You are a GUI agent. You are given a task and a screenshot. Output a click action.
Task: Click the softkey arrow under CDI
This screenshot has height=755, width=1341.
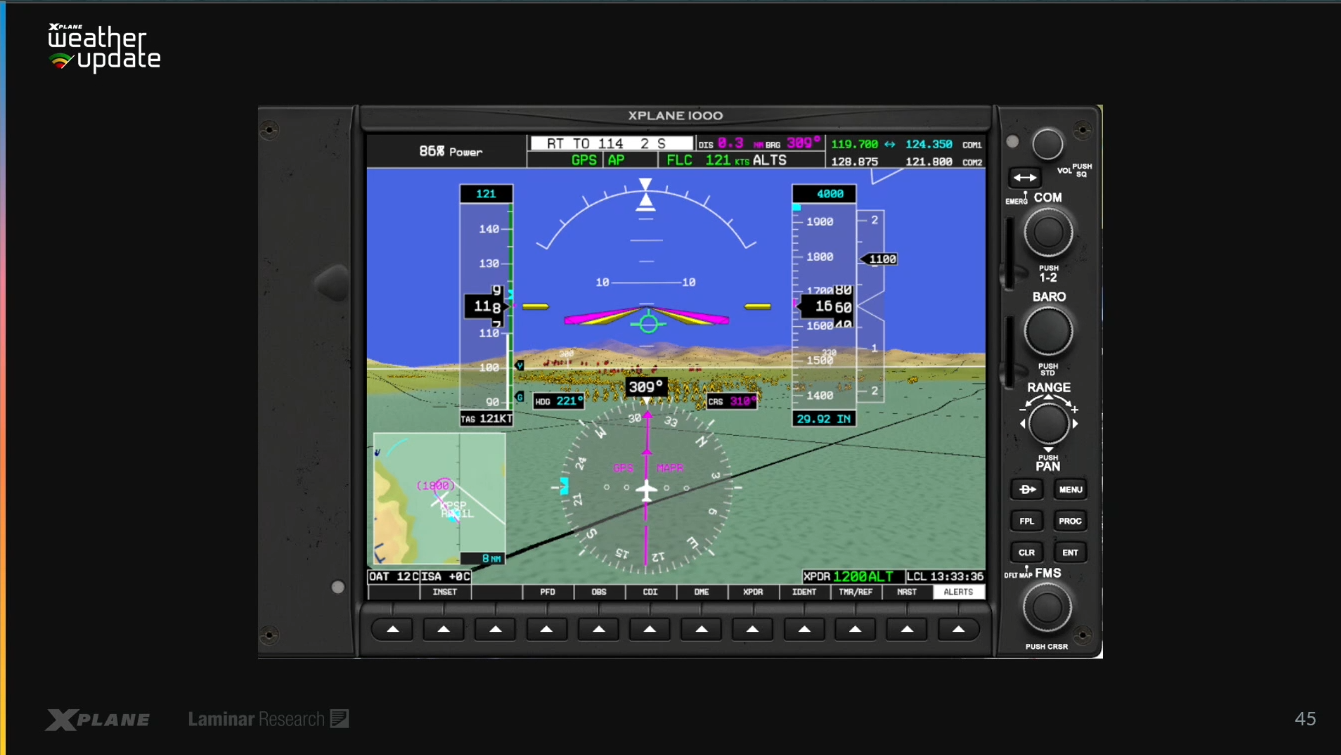point(650,629)
